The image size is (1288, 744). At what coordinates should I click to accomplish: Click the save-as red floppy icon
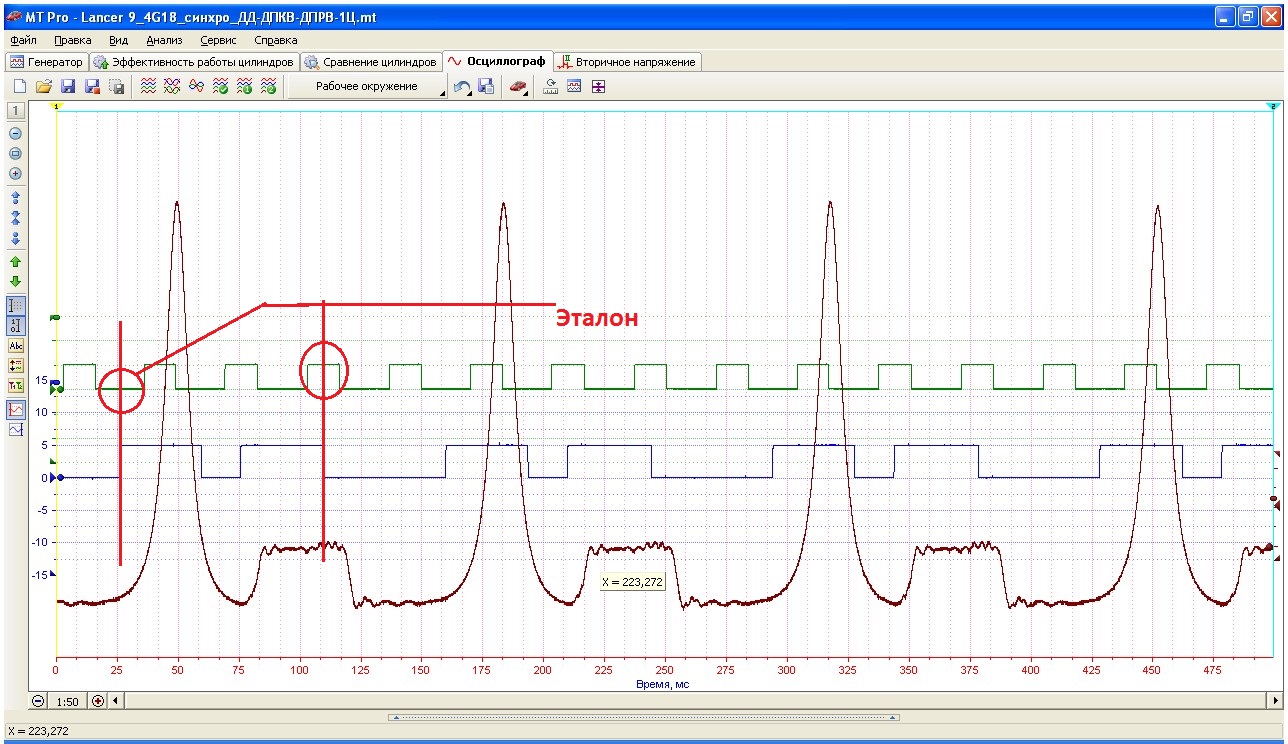tap(93, 87)
